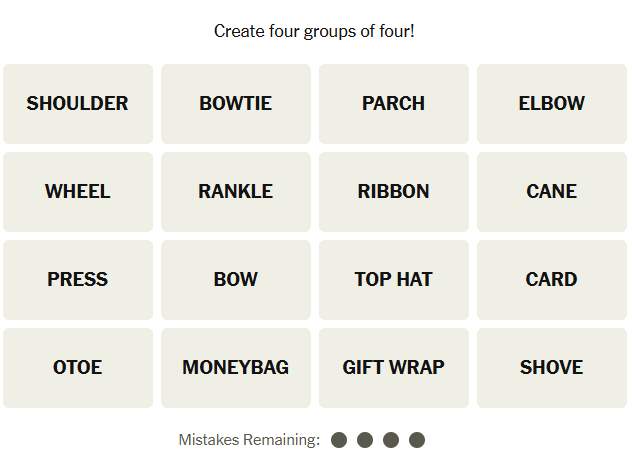Pick the MONEYBAG word tile
This screenshot has width=632, height=453.
tap(236, 368)
